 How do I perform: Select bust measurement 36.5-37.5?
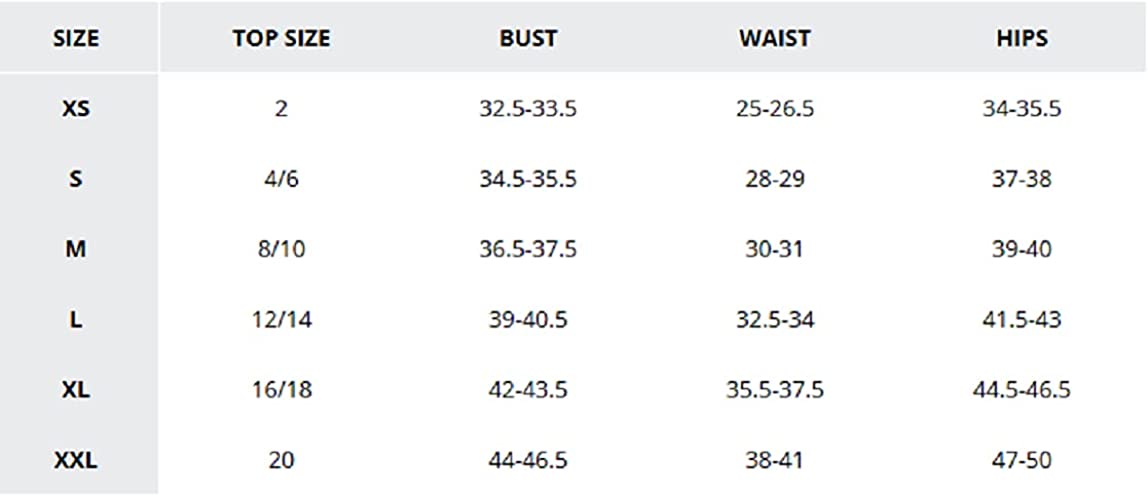click(x=528, y=250)
